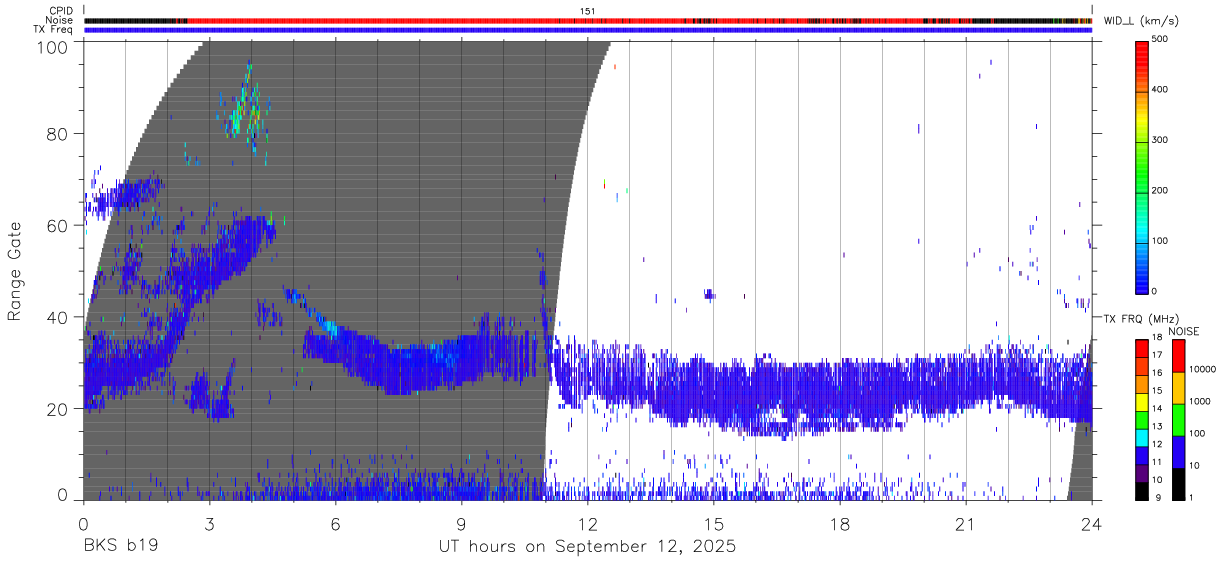Click the 40 range gate tick label
1228x567 pixels.
(x=58, y=317)
